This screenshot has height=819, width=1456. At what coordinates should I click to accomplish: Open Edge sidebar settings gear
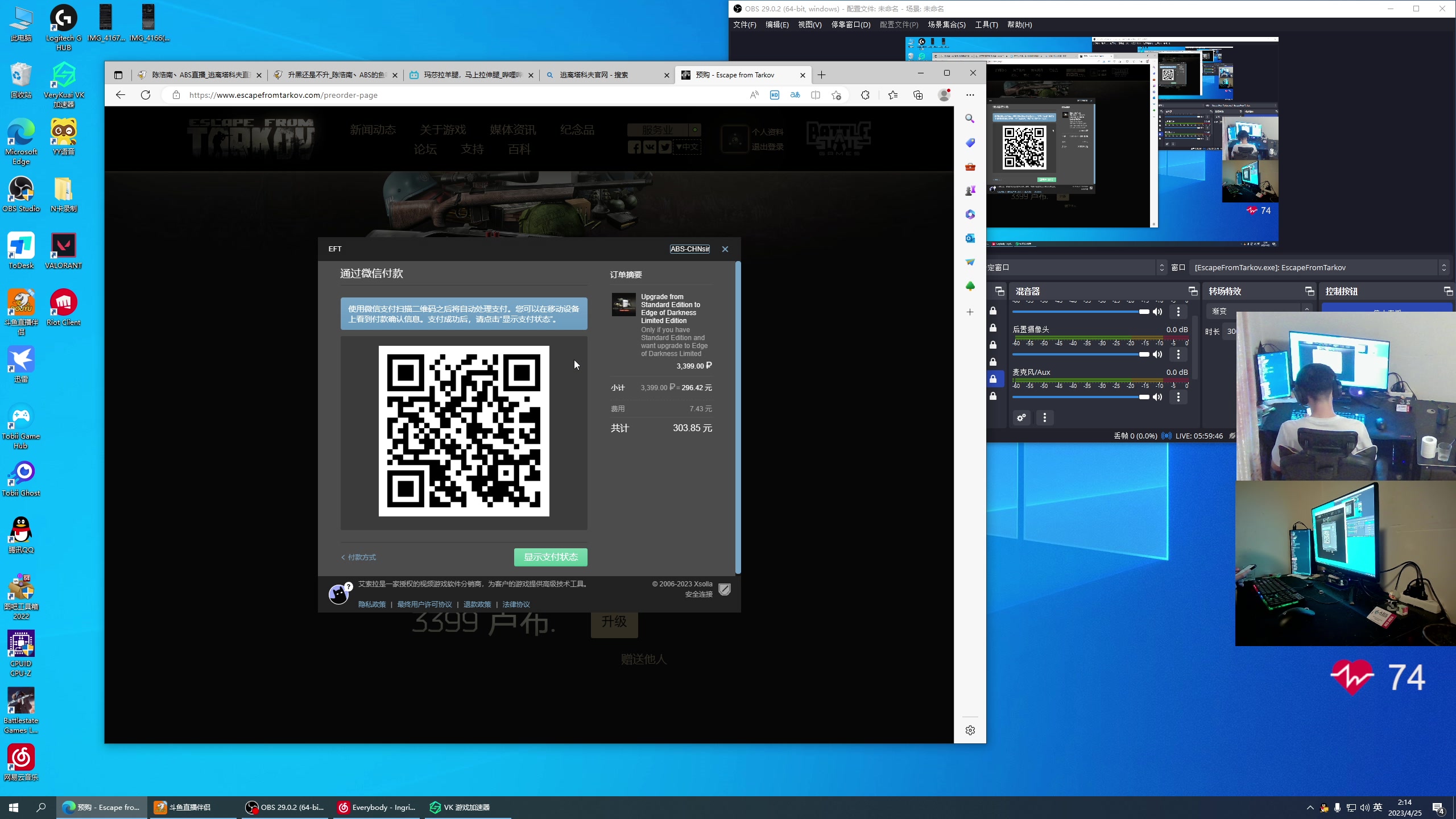970,730
